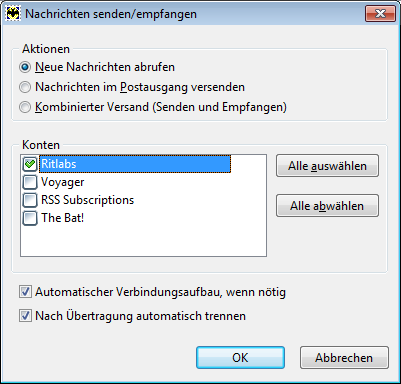This screenshot has width=401, height=384.
Task: Choose Nachrichten im Postausgang versenden option
Action: [x=25, y=87]
